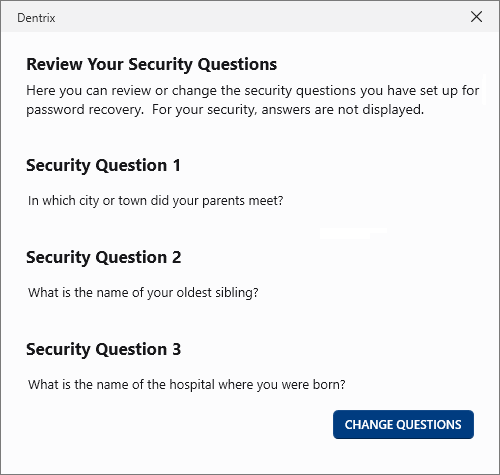Click the Security Question 1 heading
The width and height of the screenshot is (500, 475).
tap(103, 166)
